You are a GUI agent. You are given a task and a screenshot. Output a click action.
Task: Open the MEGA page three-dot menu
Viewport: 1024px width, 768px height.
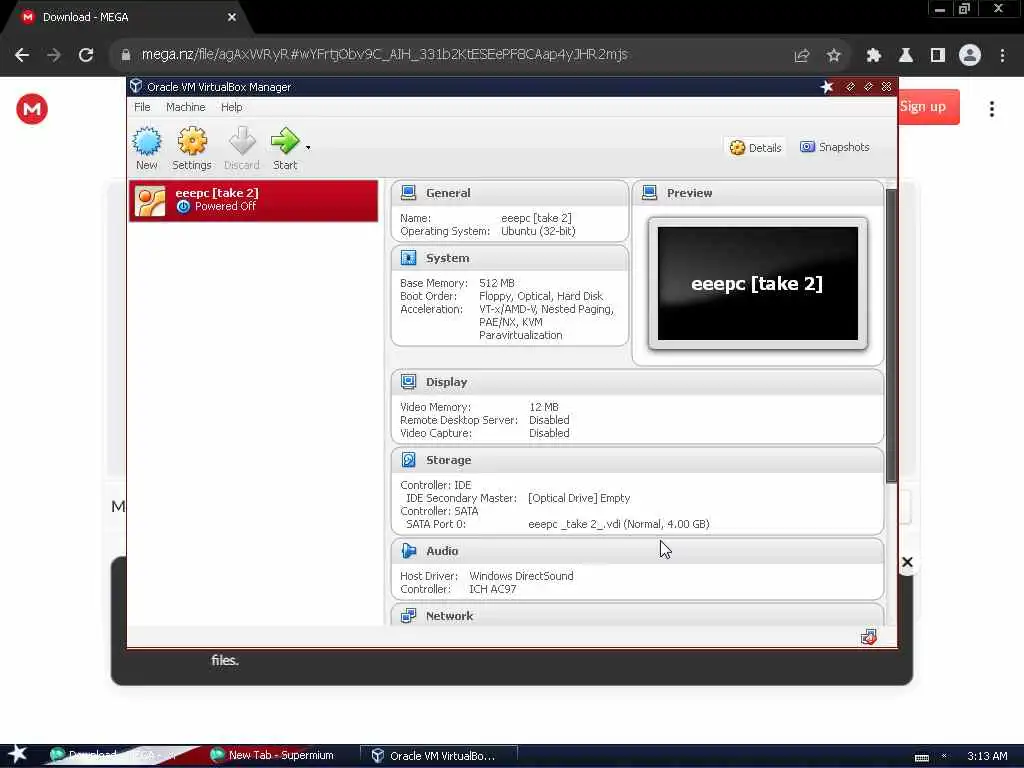click(x=992, y=109)
